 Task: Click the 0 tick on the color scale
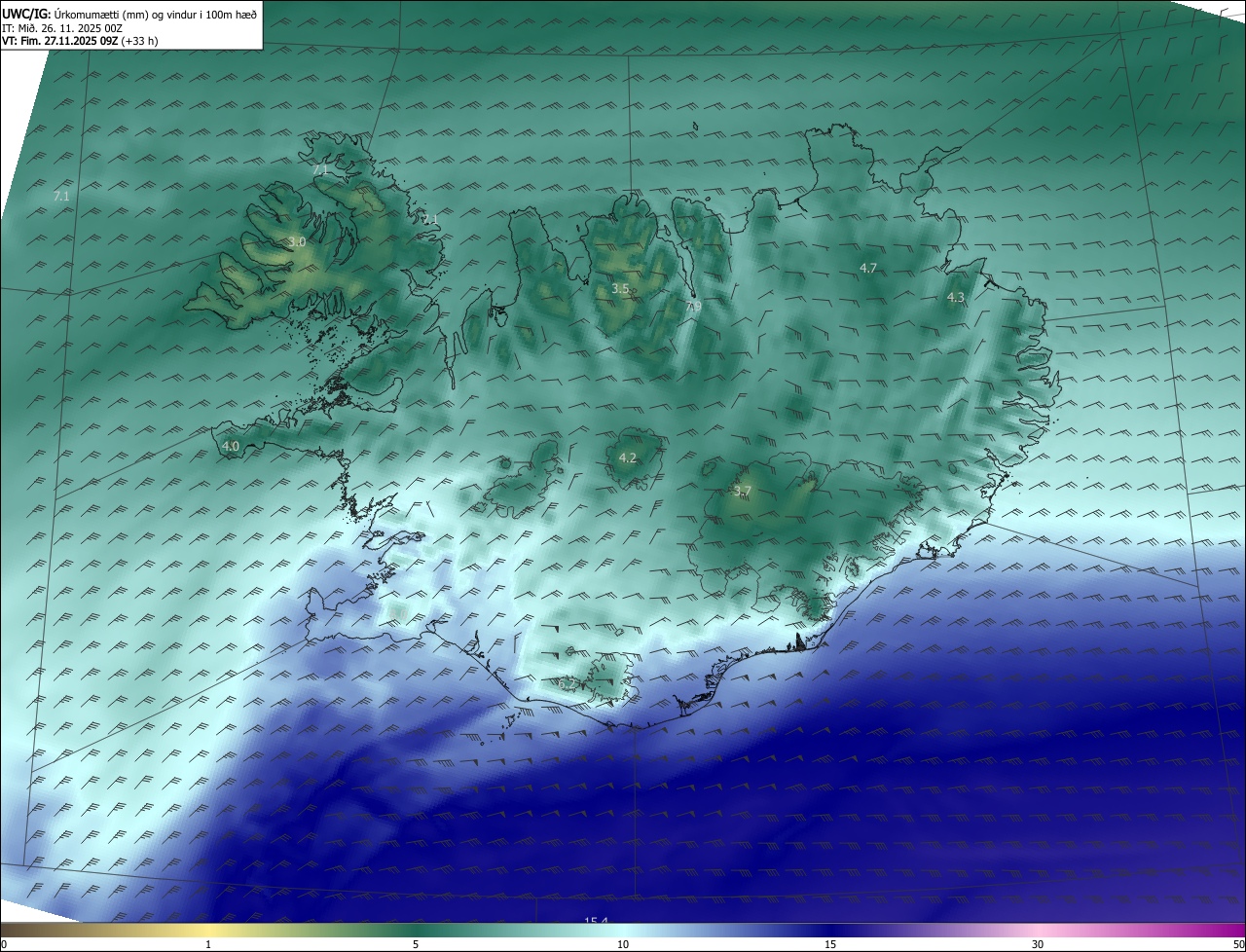[4, 944]
